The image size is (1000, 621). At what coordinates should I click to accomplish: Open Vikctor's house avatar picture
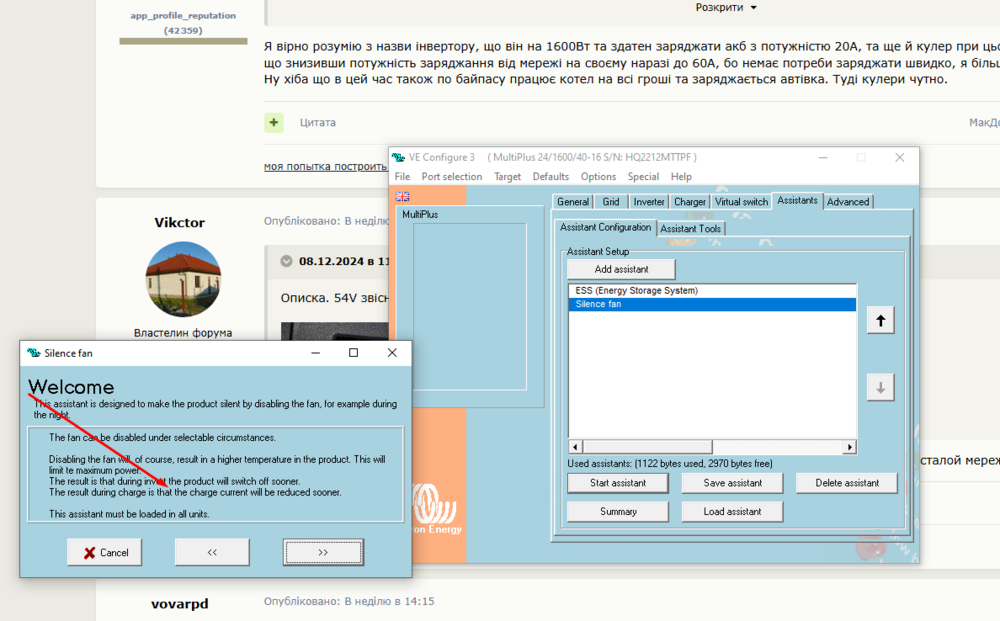(x=183, y=279)
